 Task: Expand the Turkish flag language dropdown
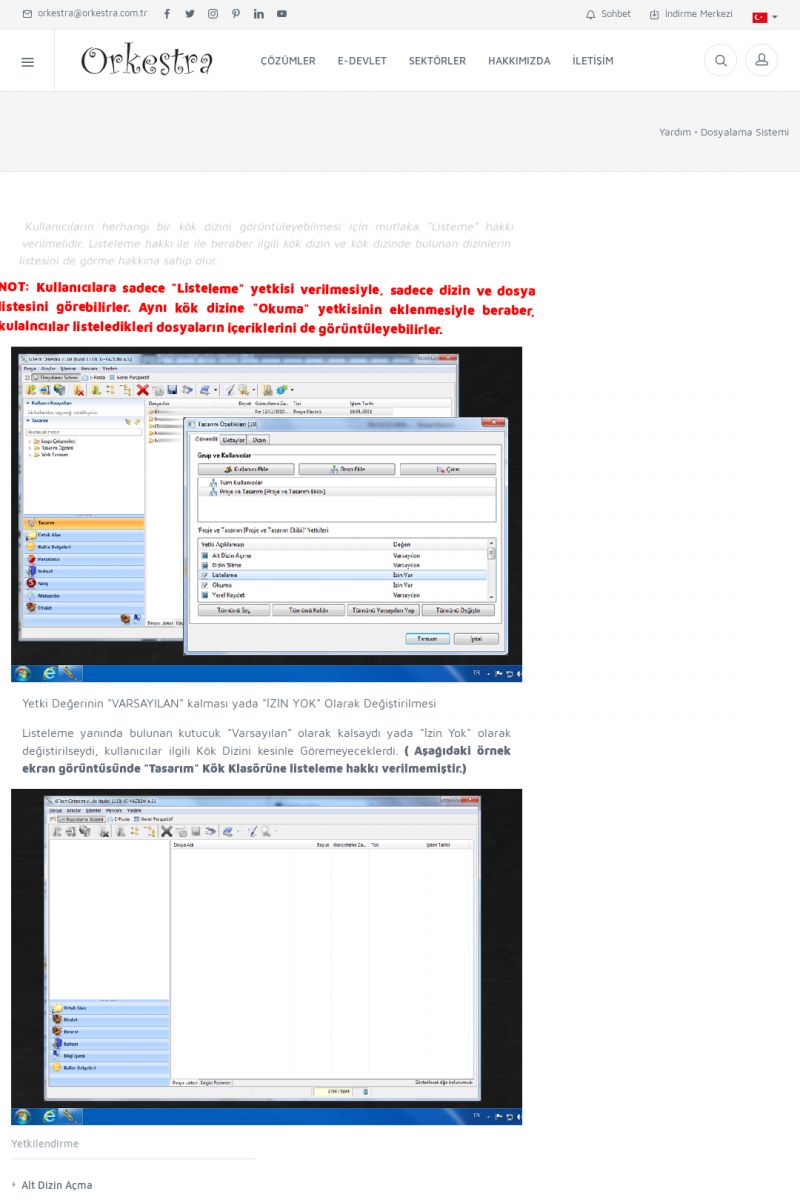click(x=764, y=17)
